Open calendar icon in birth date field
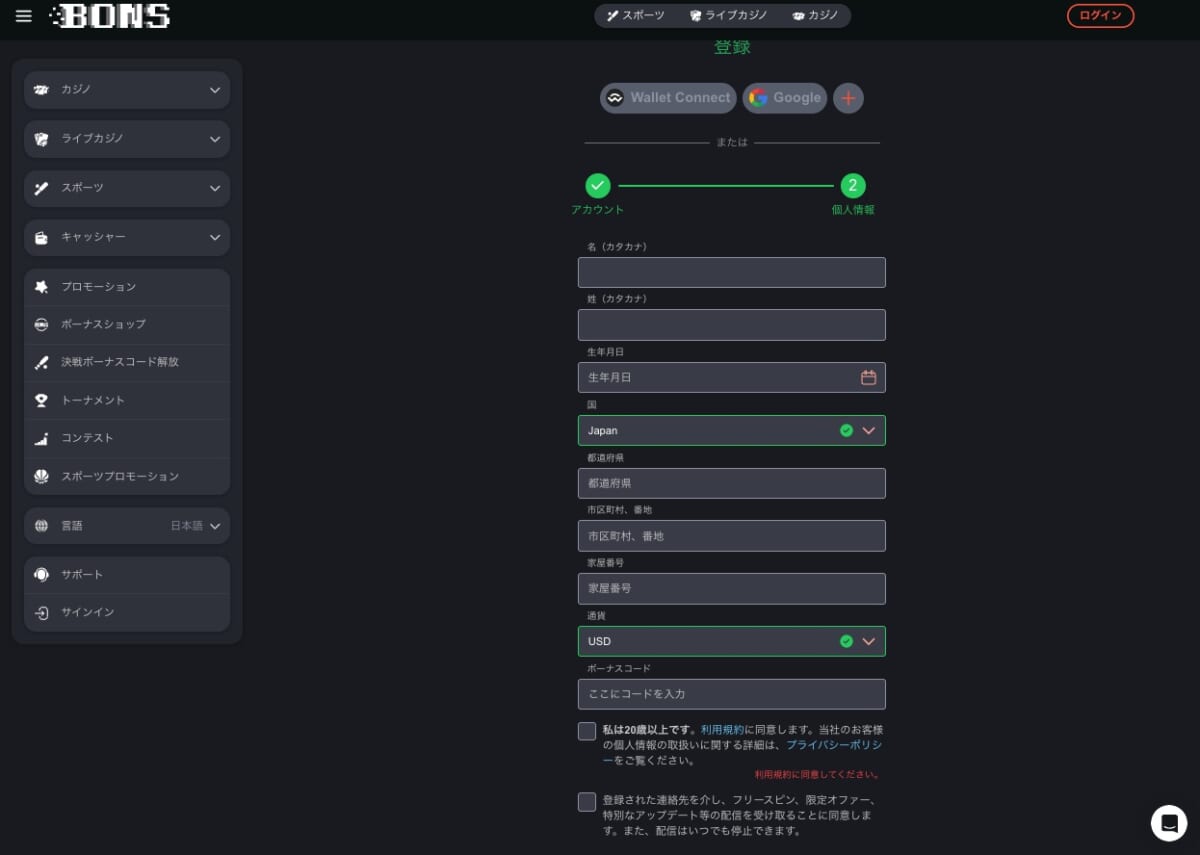The height and width of the screenshot is (855, 1200). pyautogui.click(x=868, y=377)
